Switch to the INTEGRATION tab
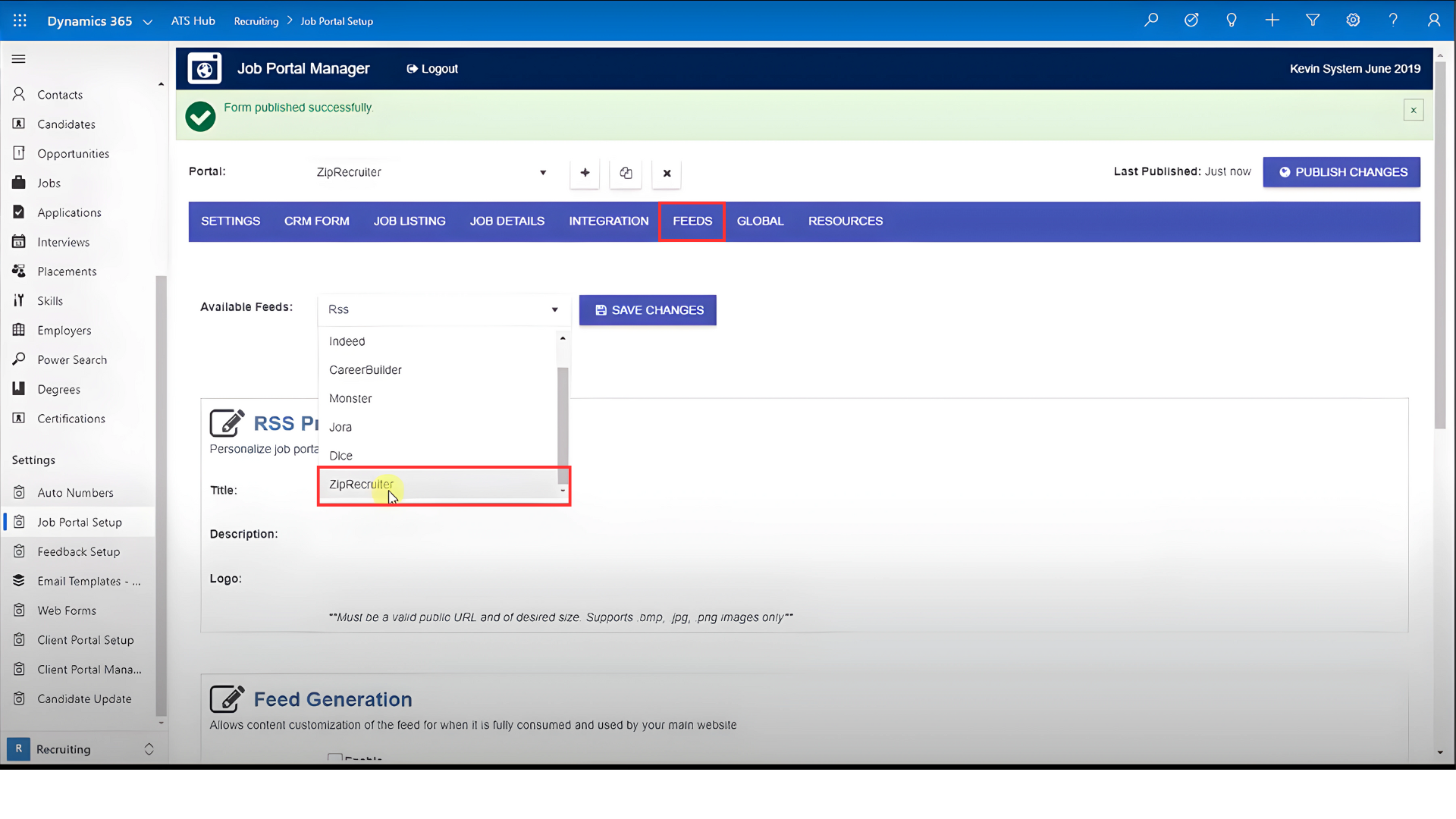1456x819 pixels. 609,221
